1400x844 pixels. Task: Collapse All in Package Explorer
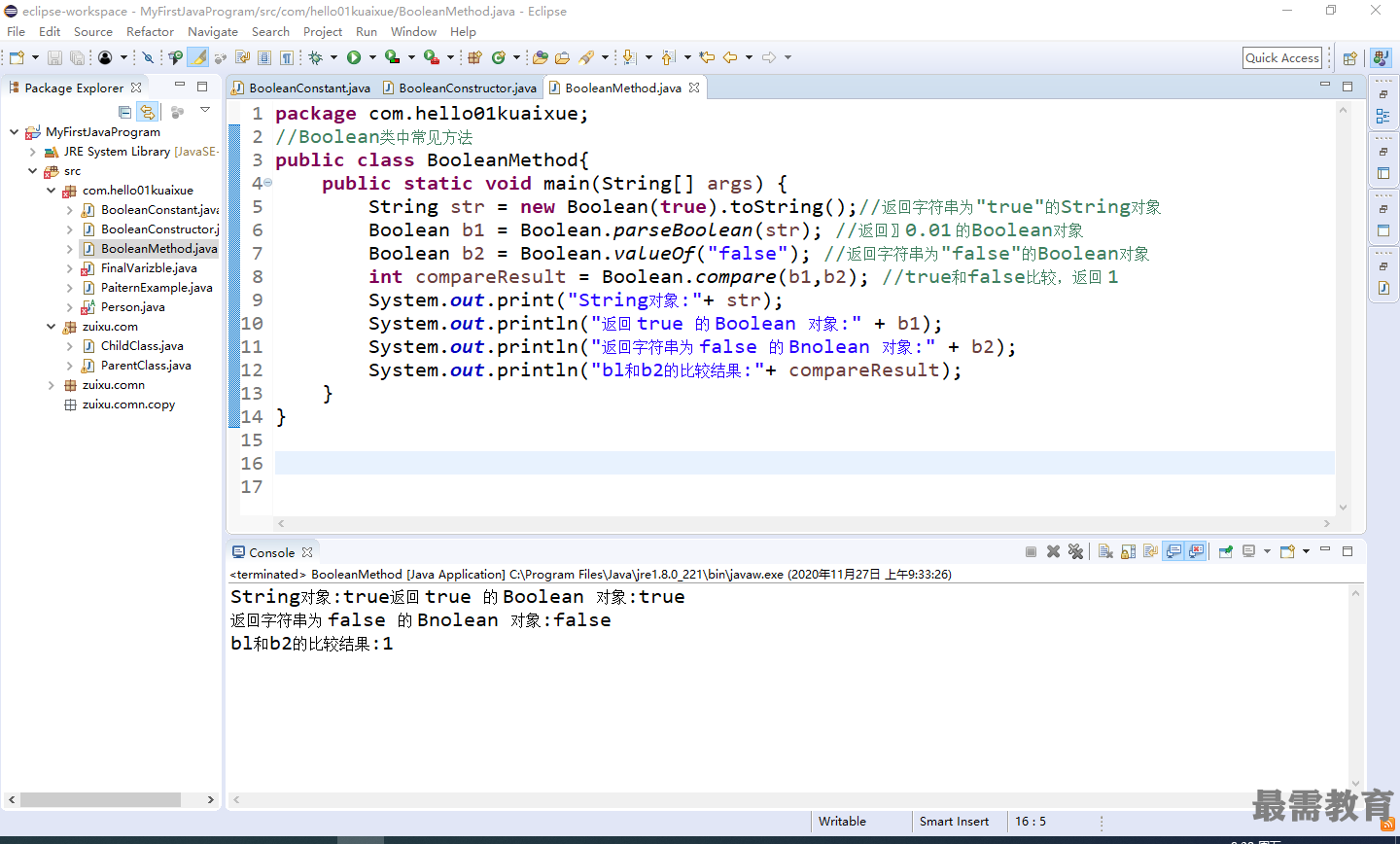(x=124, y=112)
